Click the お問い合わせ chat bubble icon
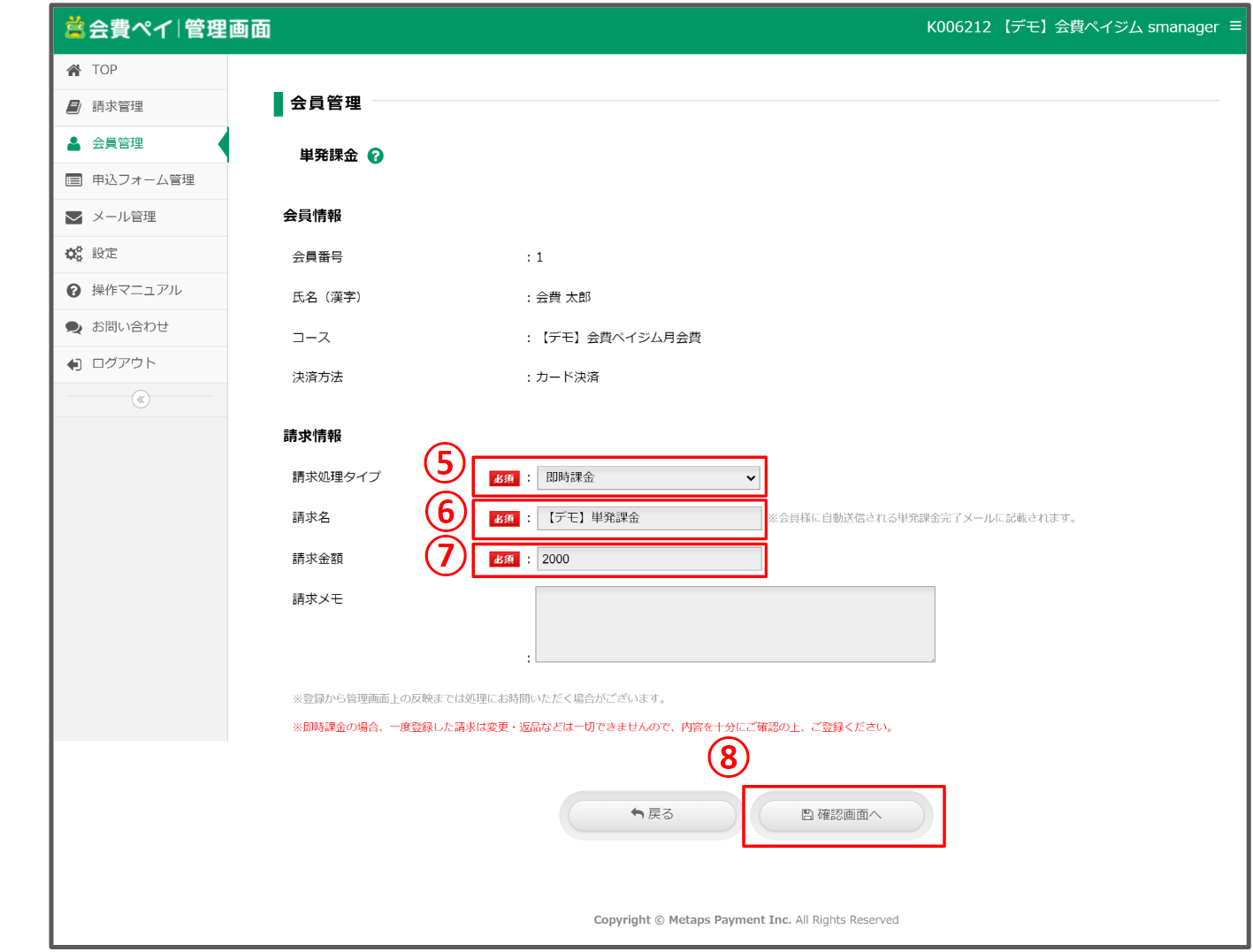Screen dimensions: 1253x952 click(x=73, y=326)
